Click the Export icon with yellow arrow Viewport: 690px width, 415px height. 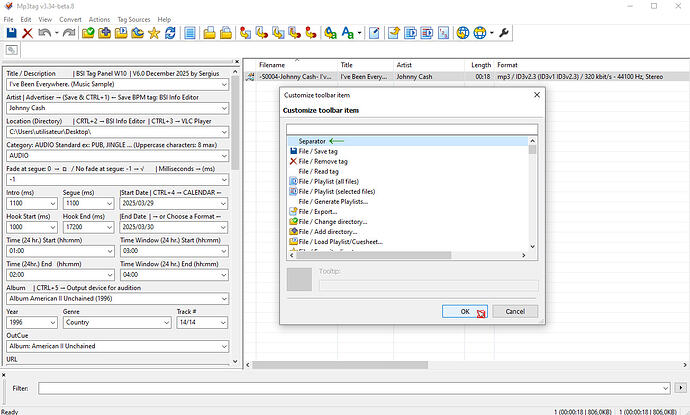pyautogui.click(x=394, y=33)
